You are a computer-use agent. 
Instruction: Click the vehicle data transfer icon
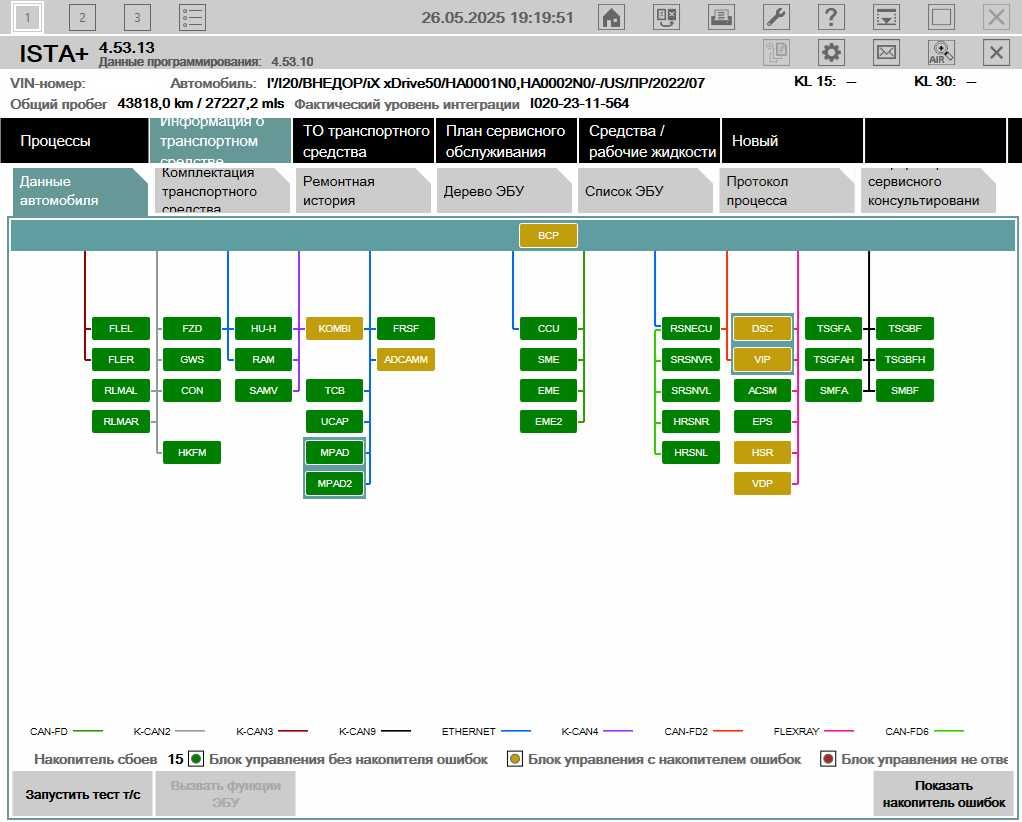[666, 17]
